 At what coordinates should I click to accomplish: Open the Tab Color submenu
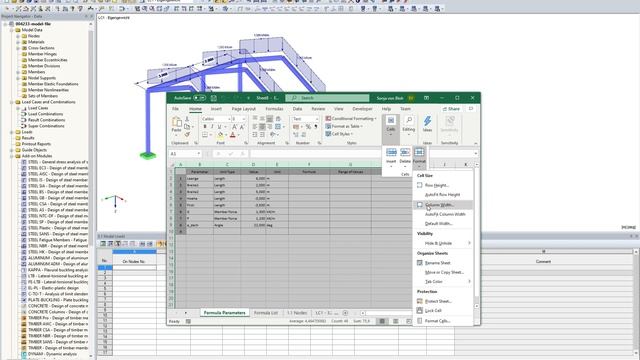tap(443, 282)
